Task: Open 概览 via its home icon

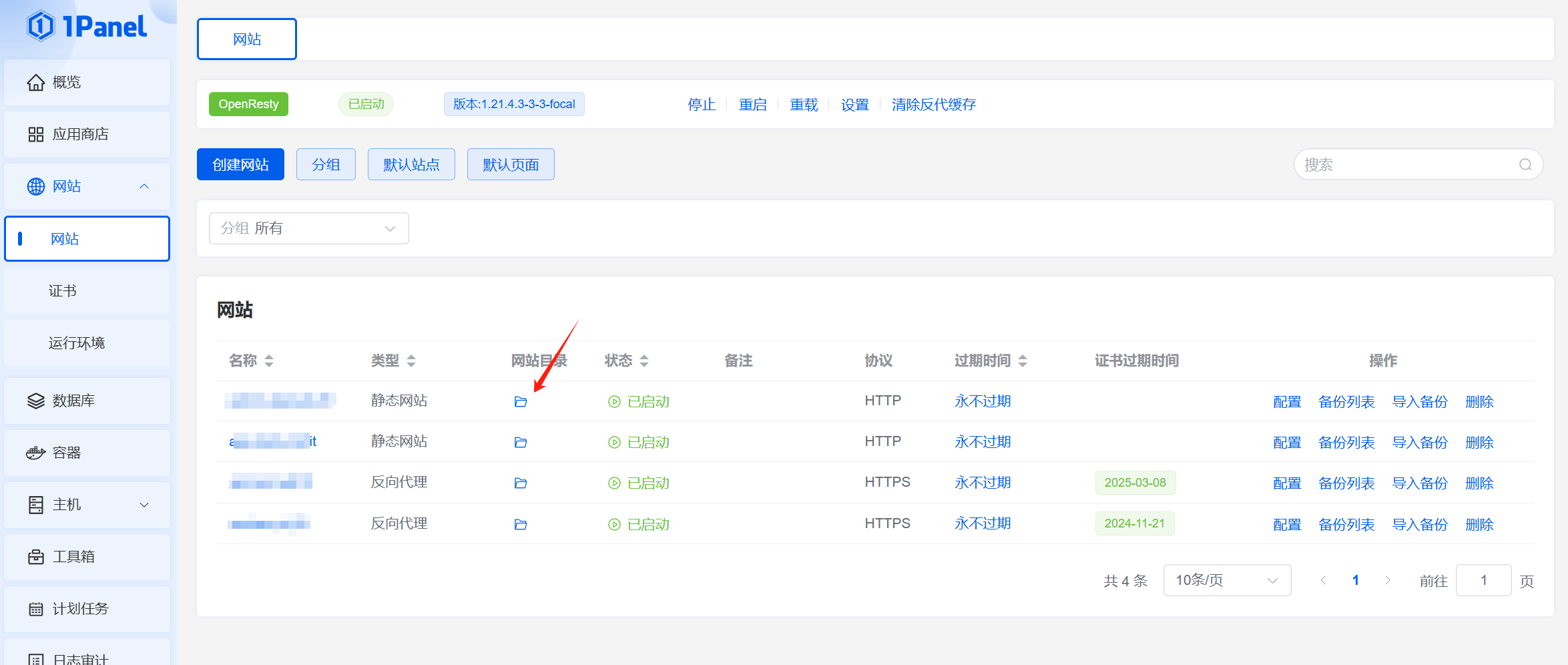Action: point(36,82)
